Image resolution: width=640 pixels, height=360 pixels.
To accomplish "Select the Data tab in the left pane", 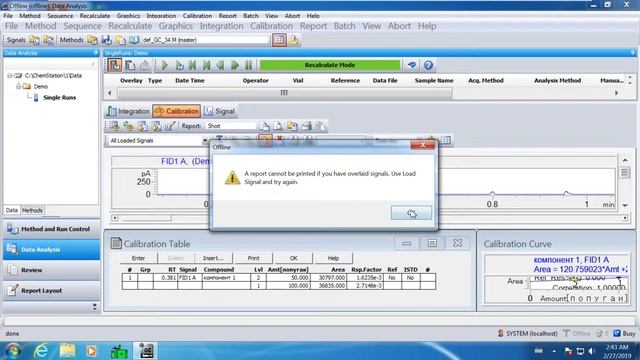I will (12, 210).
